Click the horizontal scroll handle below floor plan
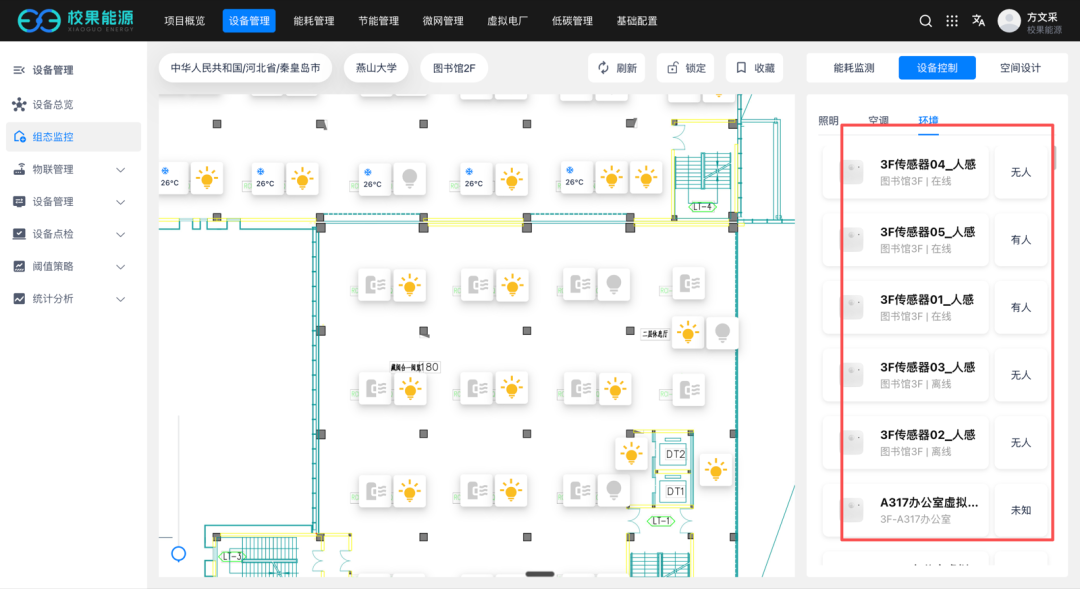This screenshot has height=589, width=1080. point(540,574)
